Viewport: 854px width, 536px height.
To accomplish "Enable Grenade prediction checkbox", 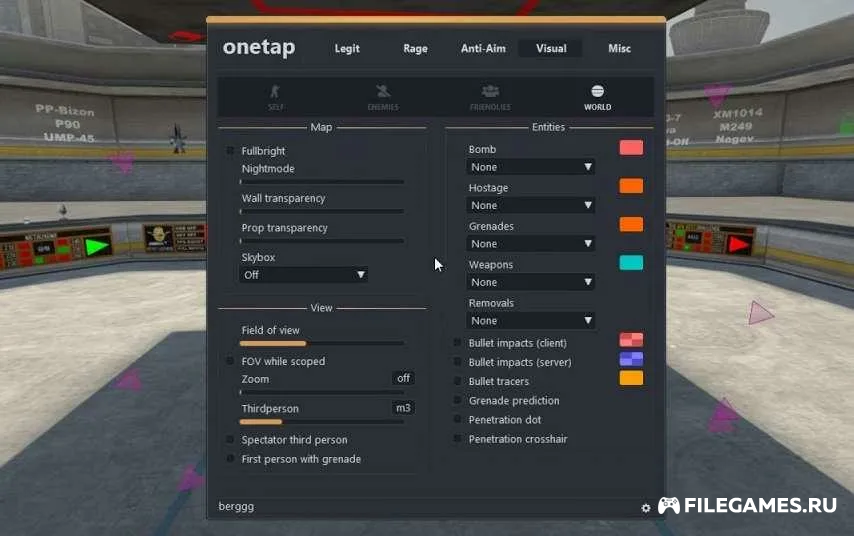I will [x=458, y=401].
